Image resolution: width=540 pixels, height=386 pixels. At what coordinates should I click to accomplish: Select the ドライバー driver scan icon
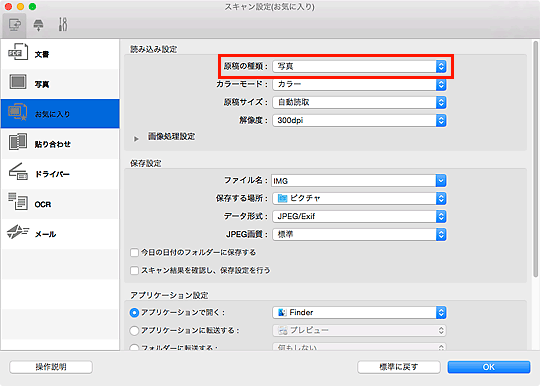(18, 171)
